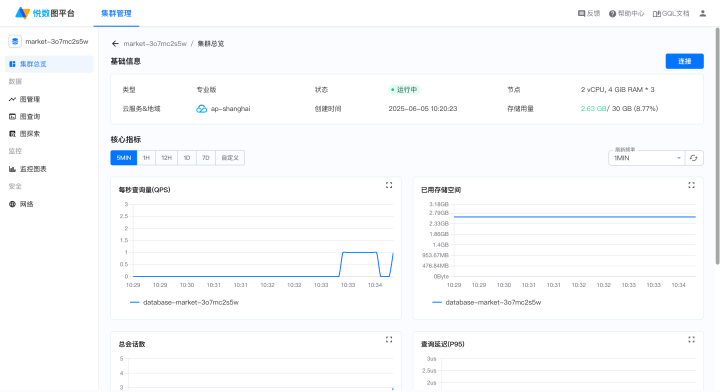Viewport: 720px width, 392px height.
Task: Select the 1D time range
Action: click(x=186, y=157)
